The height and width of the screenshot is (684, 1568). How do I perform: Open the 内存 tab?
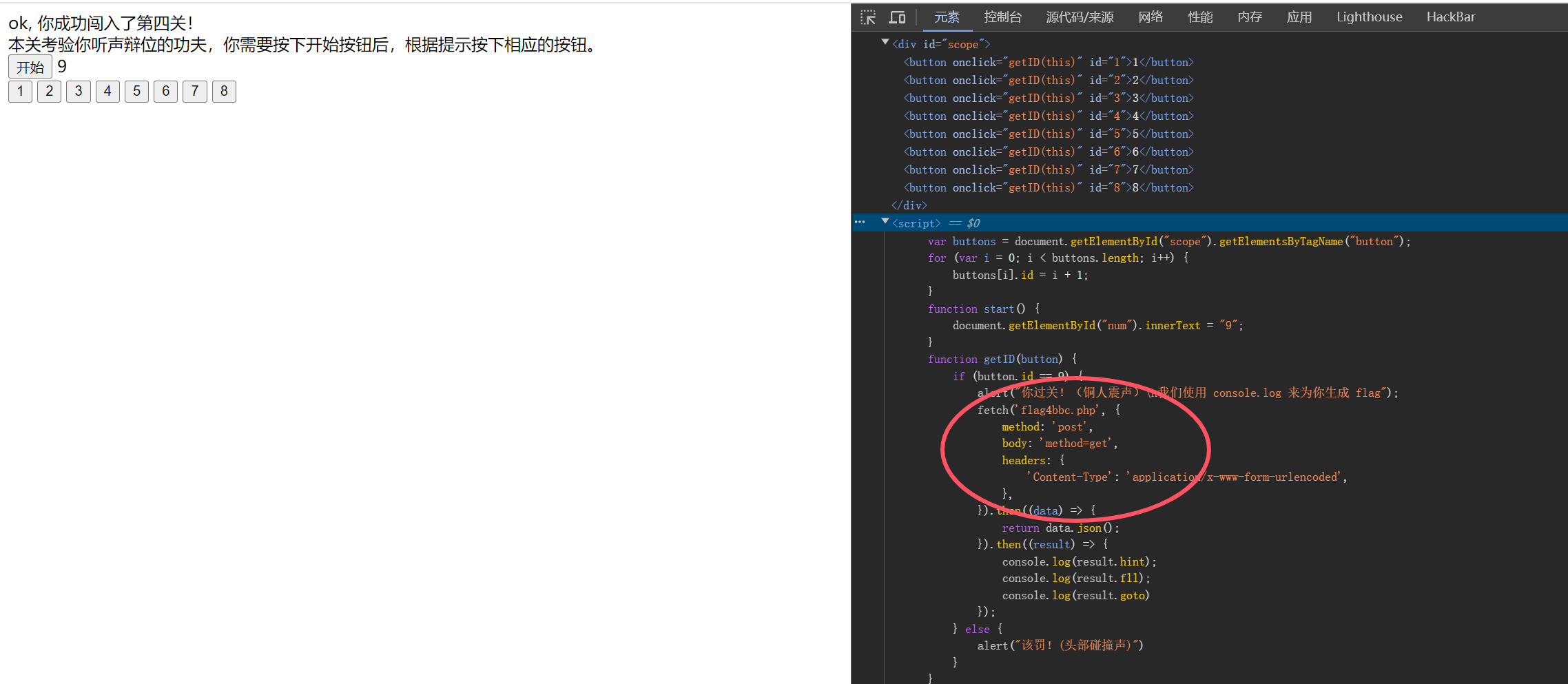point(1250,17)
